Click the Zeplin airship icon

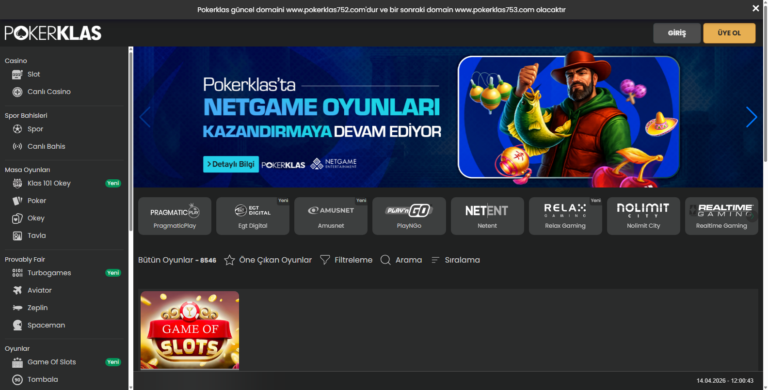coord(17,308)
